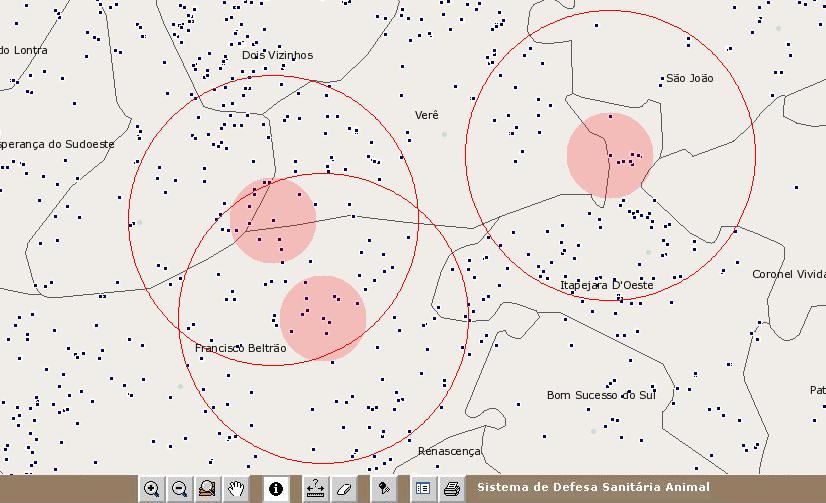The height and width of the screenshot is (503, 826).
Task: Select the measure distance ruler tool
Action: 316,489
